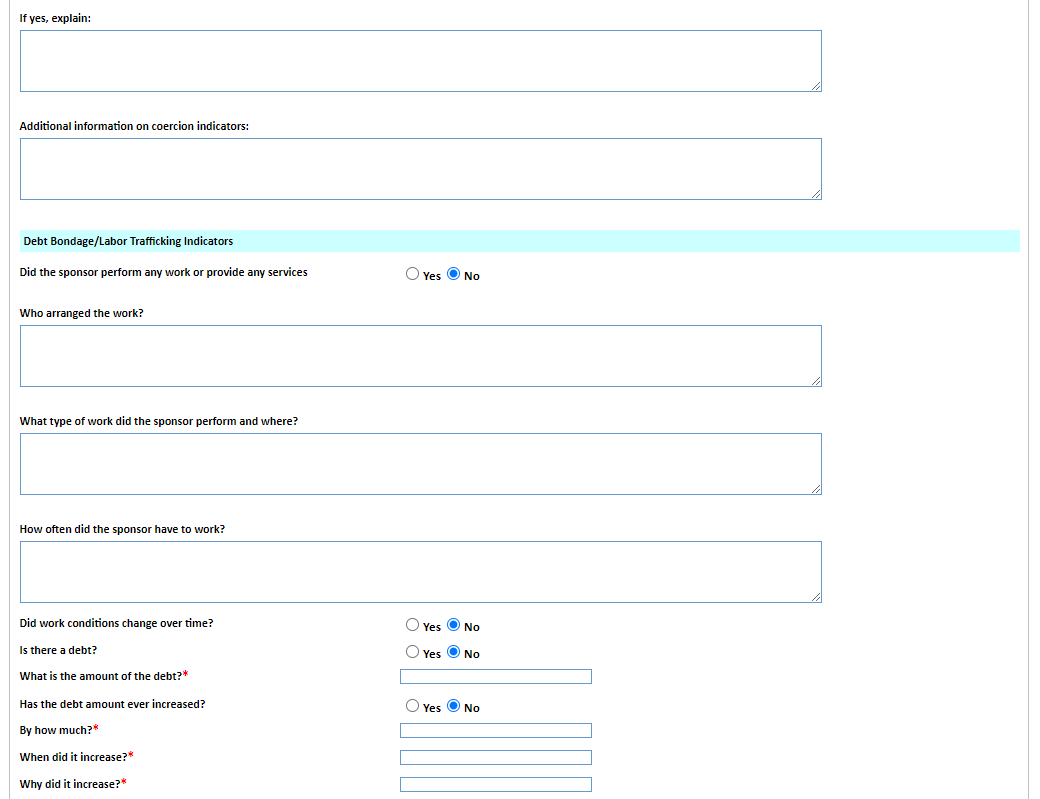Grab resize handle of 'If yes, explain' box

[x=816, y=86]
